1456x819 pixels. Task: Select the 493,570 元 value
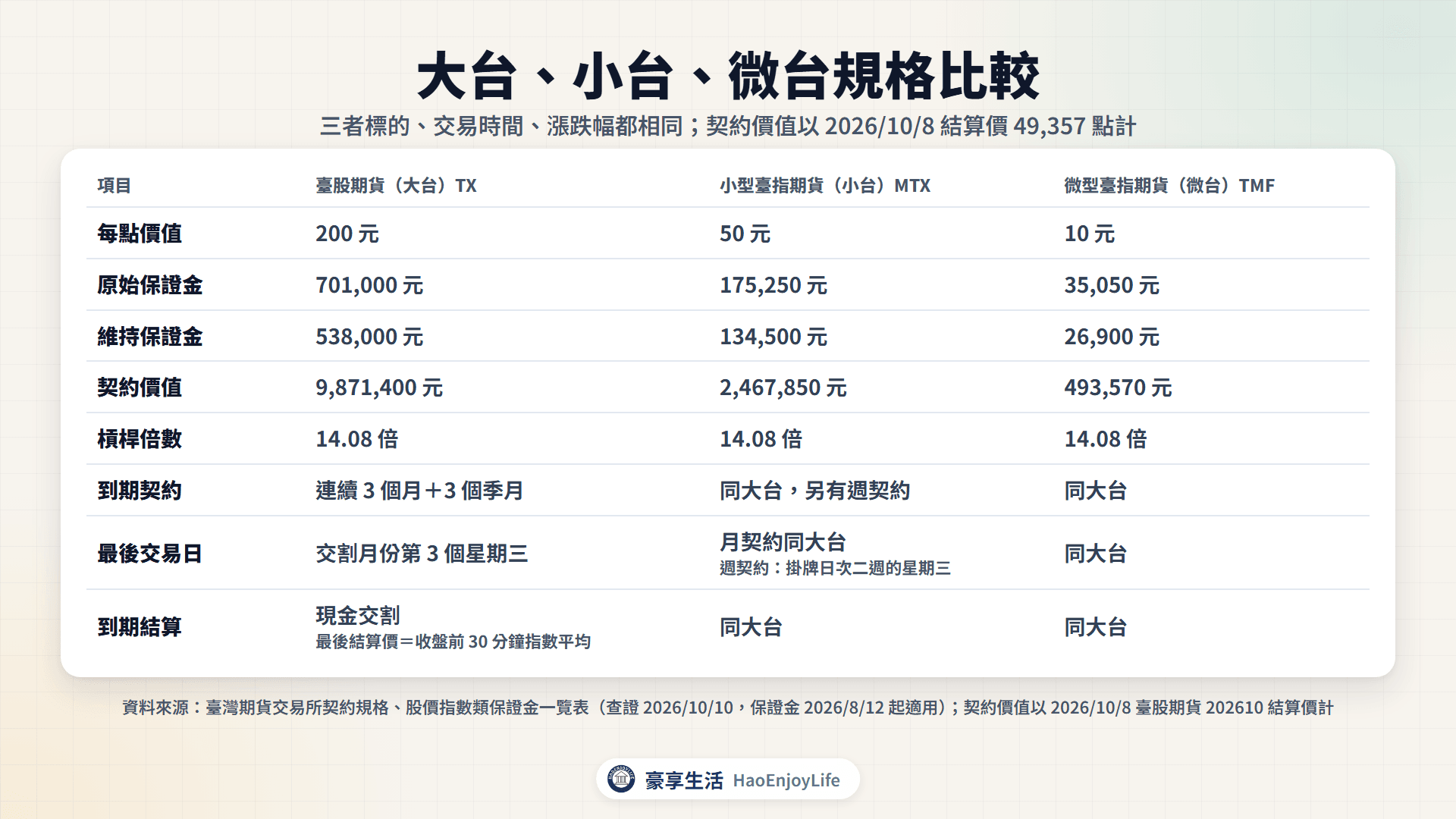pyautogui.click(x=1118, y=388)
